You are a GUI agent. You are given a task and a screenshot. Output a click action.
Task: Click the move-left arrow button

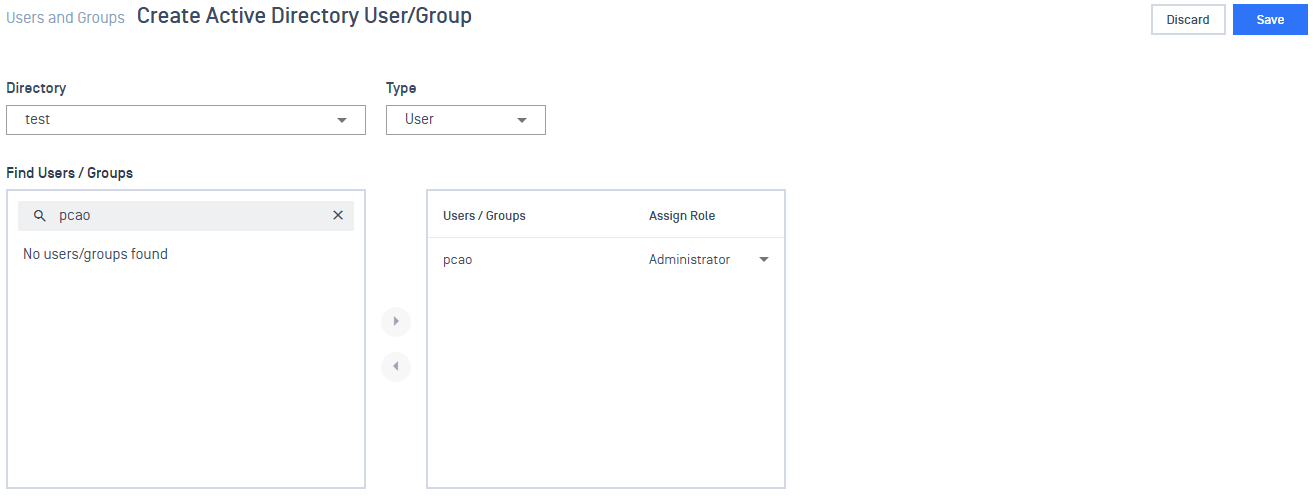pyautogui.click(x=396, y=367)
